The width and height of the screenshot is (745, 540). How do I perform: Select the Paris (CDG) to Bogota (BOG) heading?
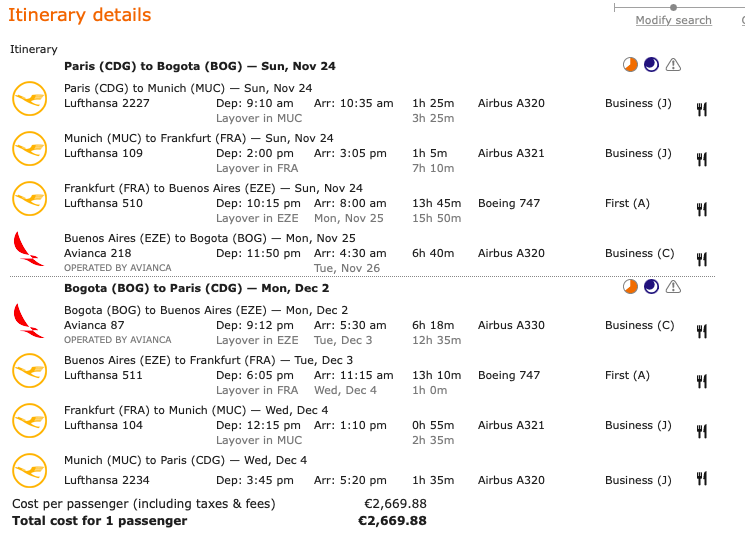(x=200, y=66)
